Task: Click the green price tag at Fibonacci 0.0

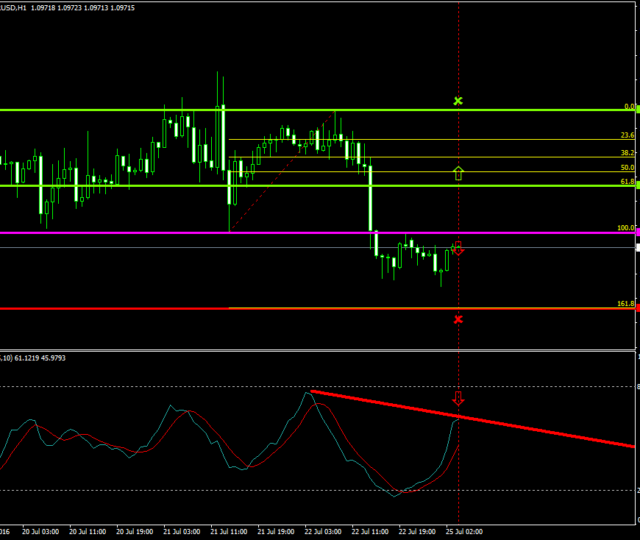Action: click(x=636, y=109)
